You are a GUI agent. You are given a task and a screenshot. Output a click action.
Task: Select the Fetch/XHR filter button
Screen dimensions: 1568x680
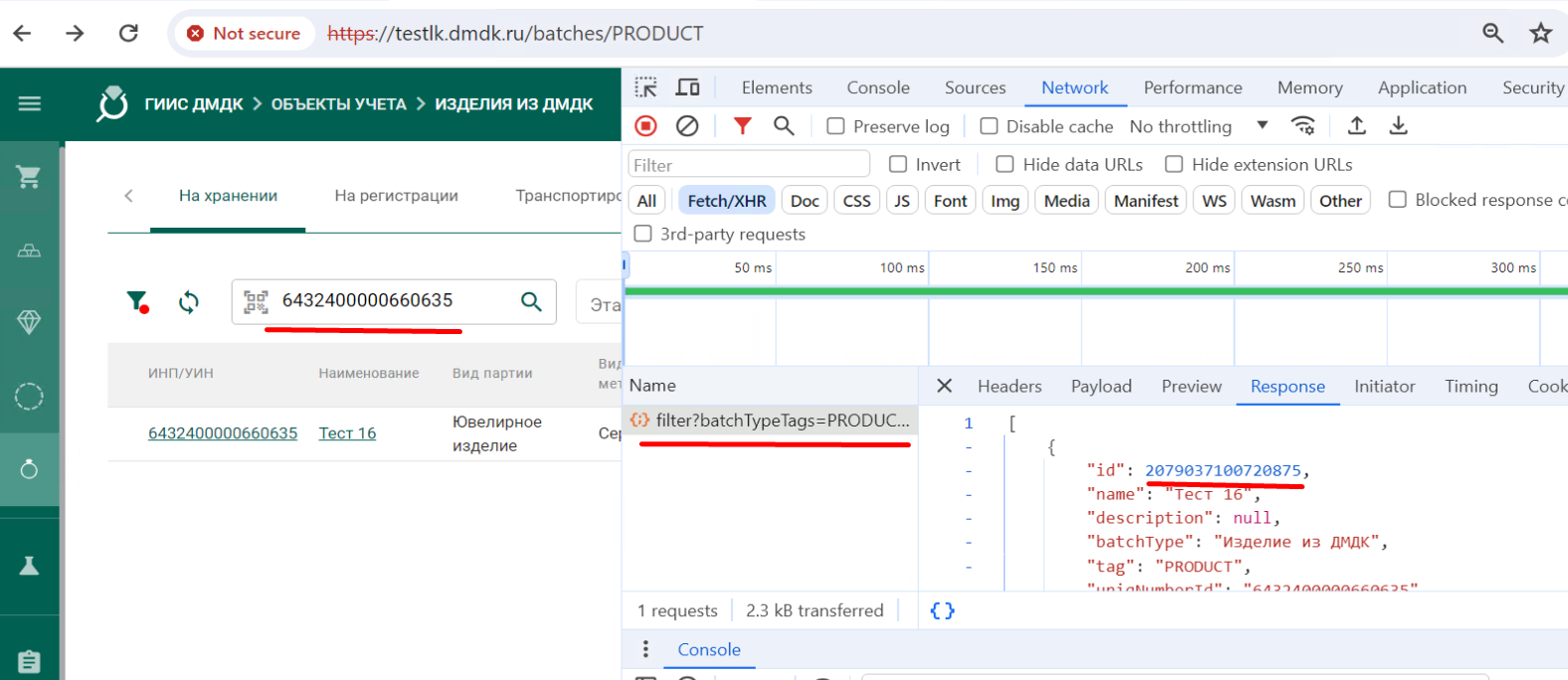(727, 201)
